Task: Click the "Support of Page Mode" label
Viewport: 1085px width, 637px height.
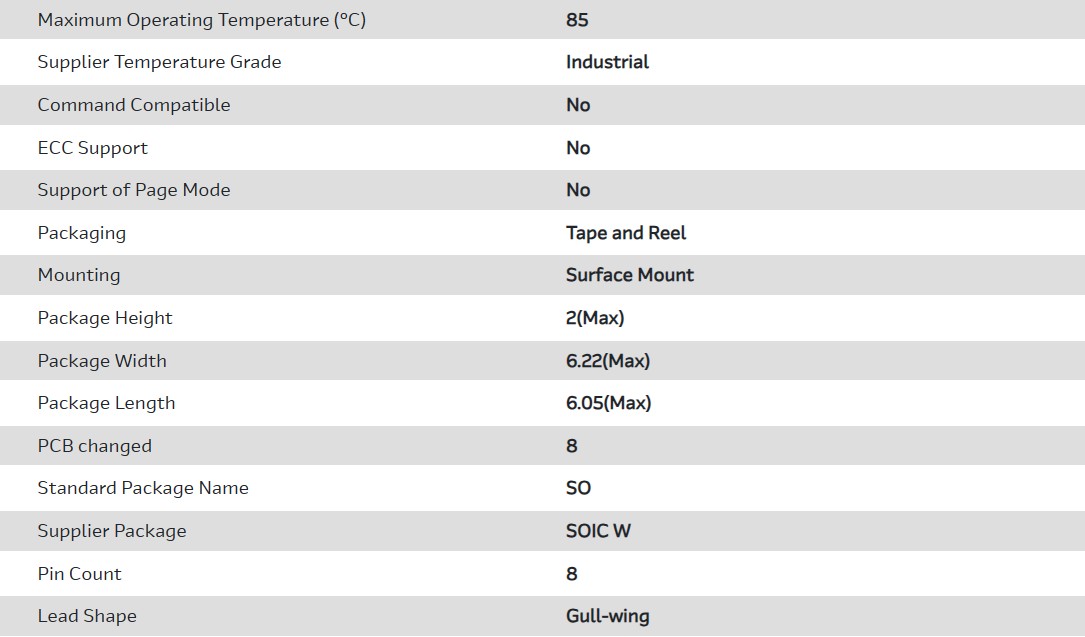Action: click(134, 190)
